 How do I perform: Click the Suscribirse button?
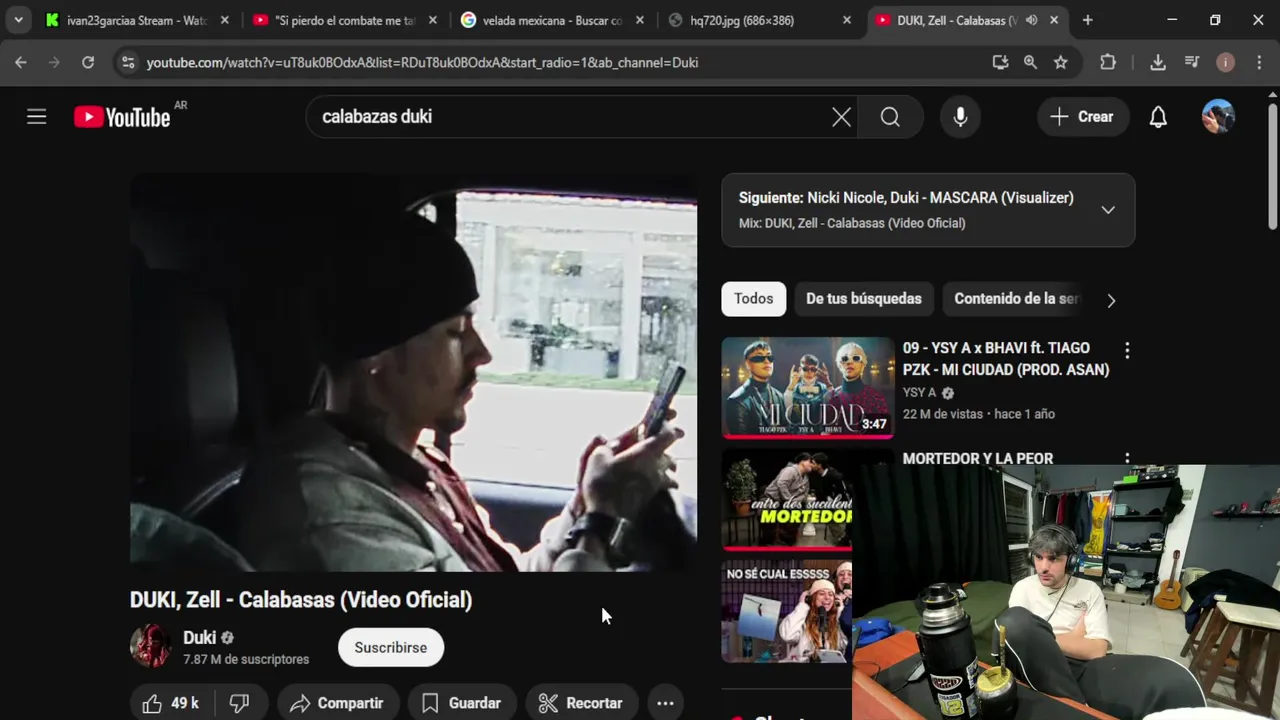(x=391, y=647)
